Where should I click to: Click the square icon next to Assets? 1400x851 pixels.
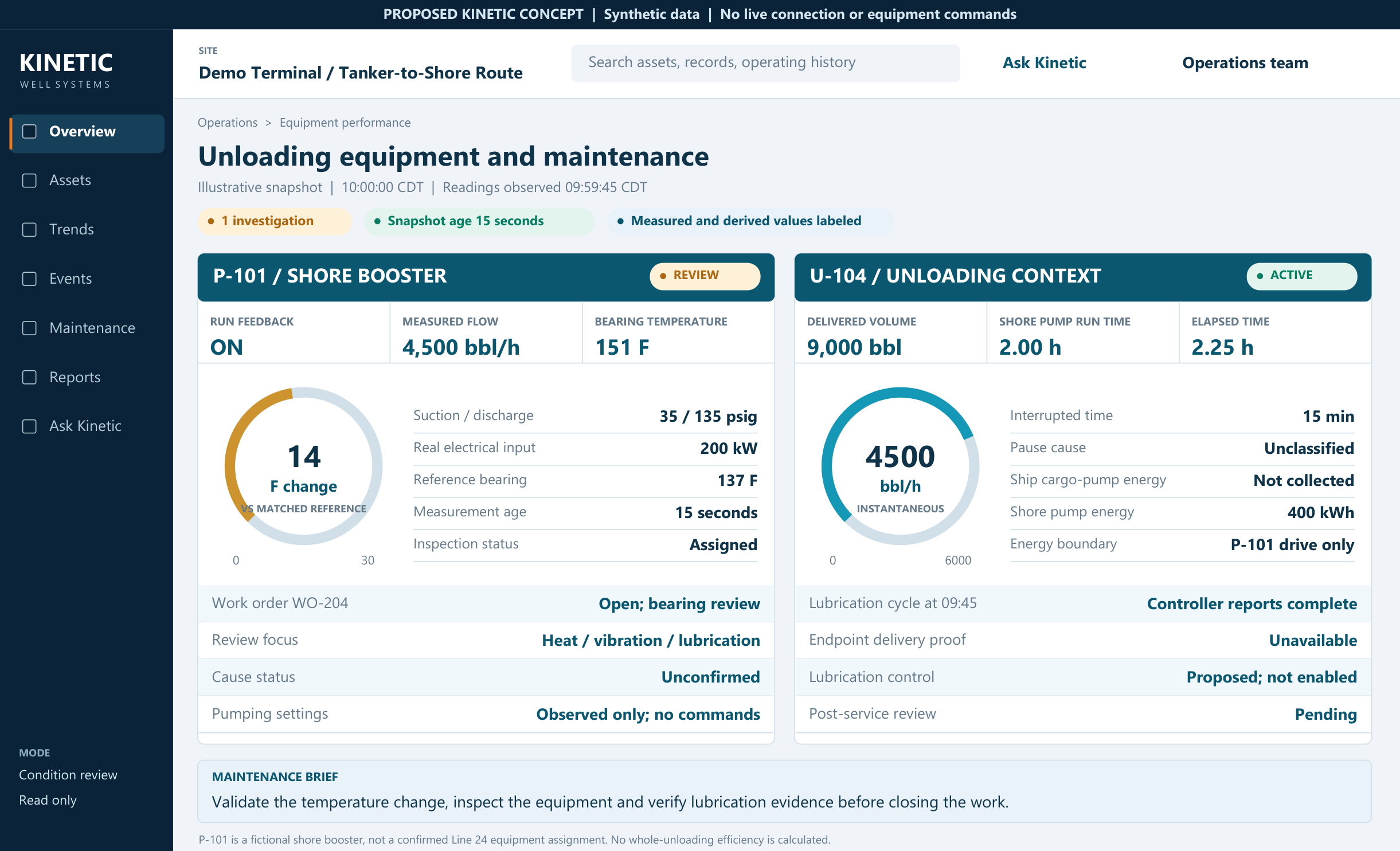click(x=29, y=181)
